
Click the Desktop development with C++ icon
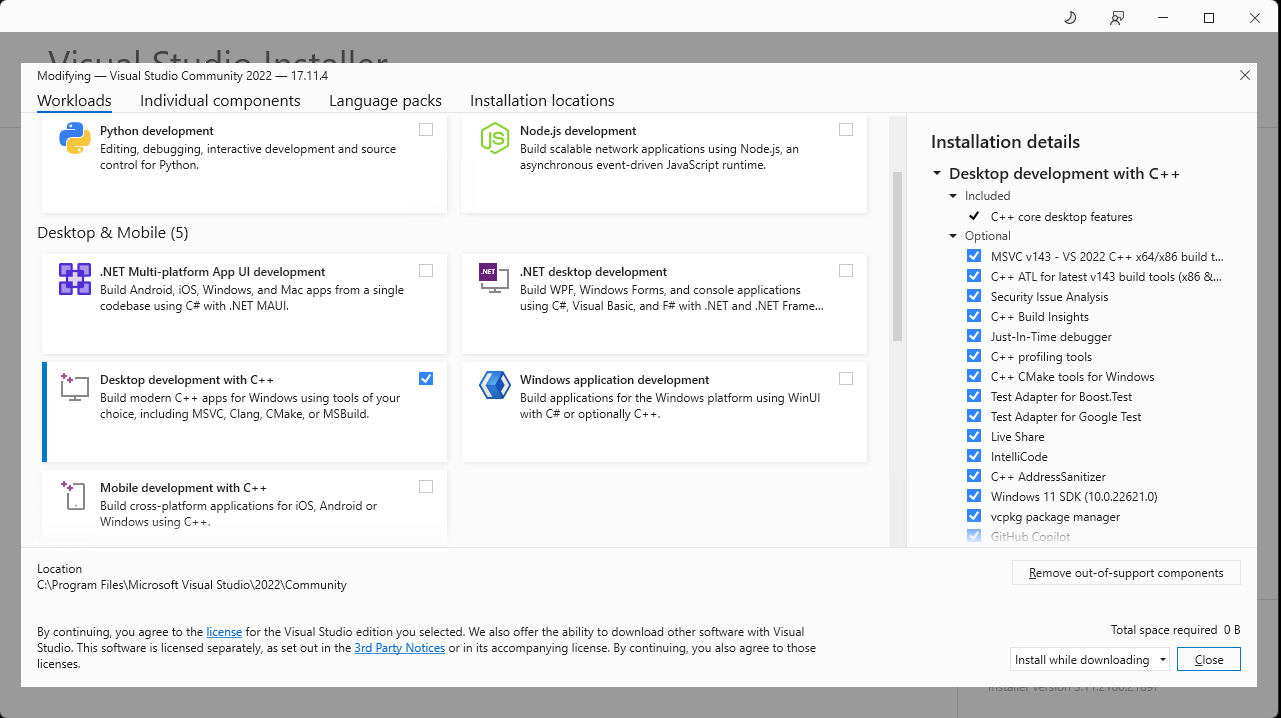(x=75, y=388)
